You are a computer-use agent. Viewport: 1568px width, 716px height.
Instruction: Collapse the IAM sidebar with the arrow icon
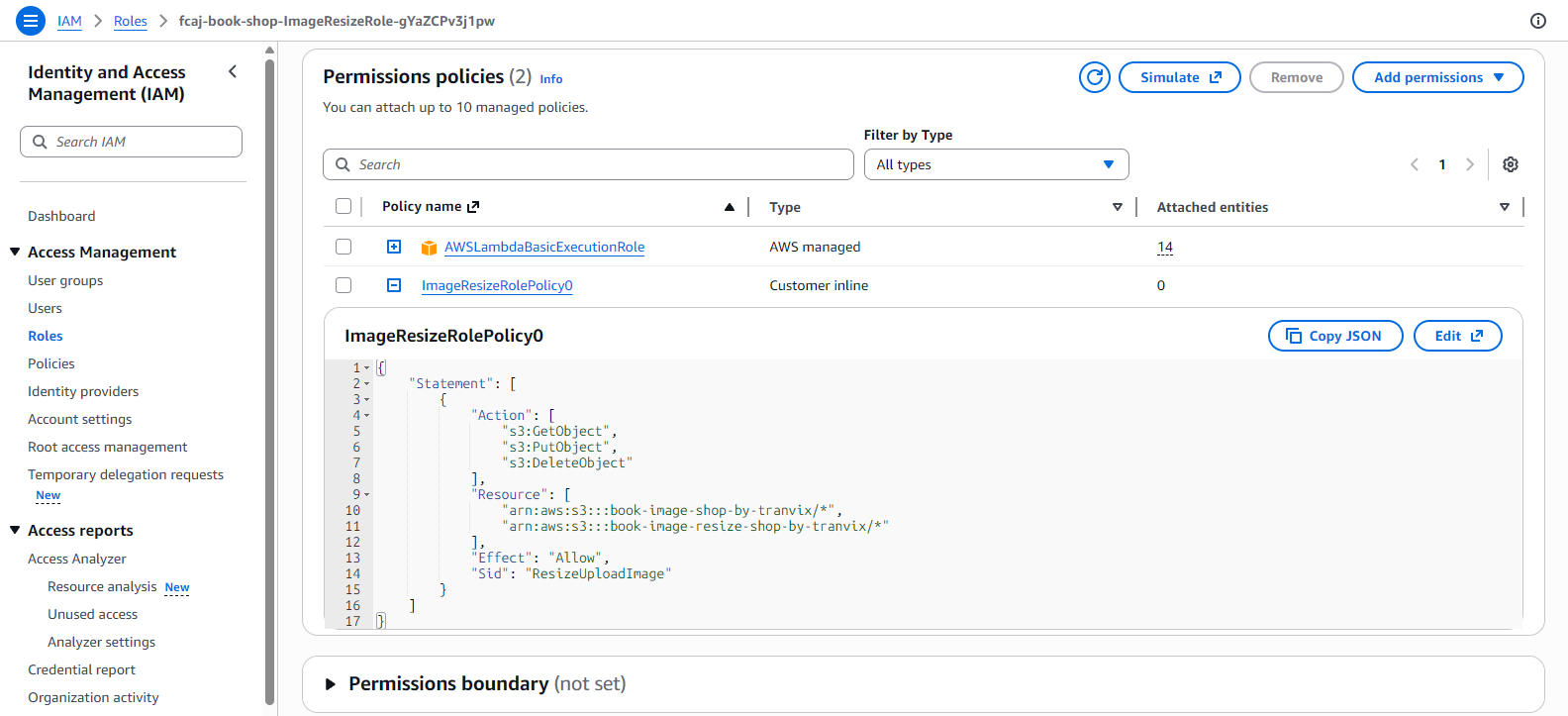[x=233, y=71]
